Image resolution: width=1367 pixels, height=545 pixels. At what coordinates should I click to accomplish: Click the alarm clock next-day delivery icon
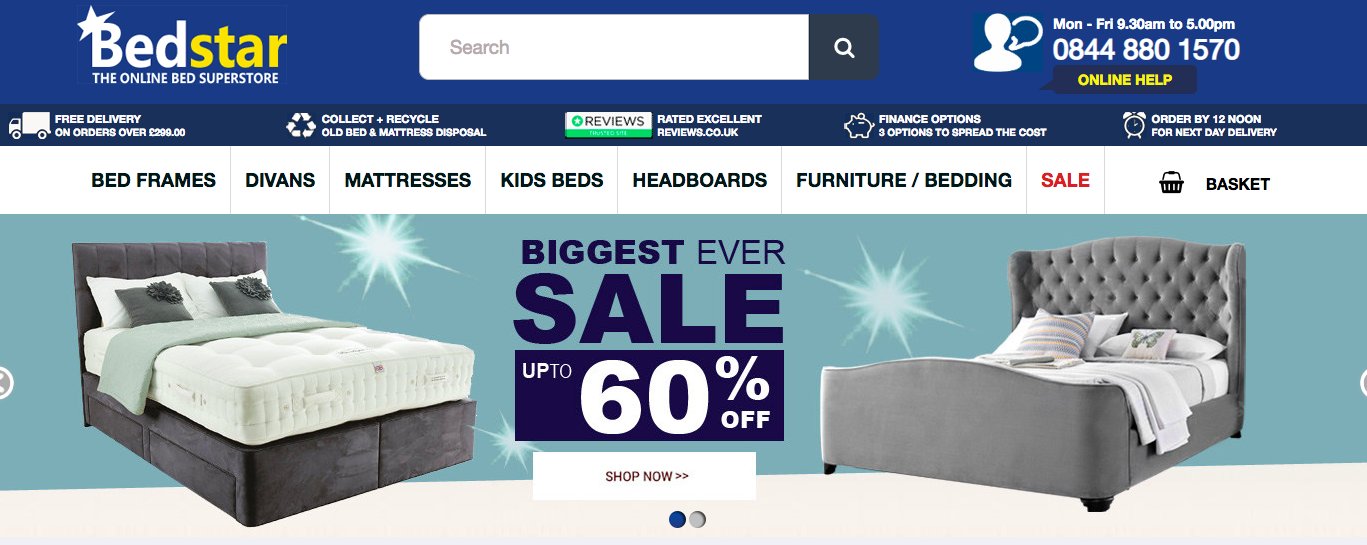point(1134,125)
